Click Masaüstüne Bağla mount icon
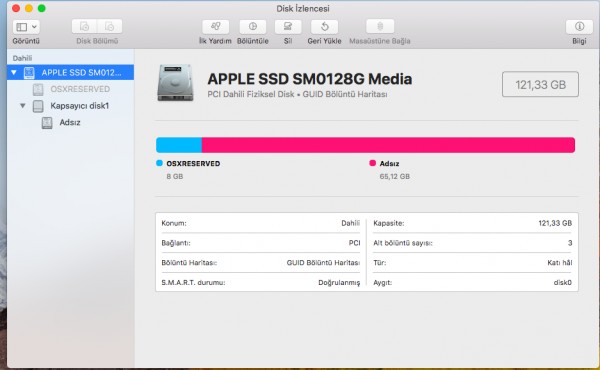The height and width of the screenshot is (370, 600). click(380, 26)
